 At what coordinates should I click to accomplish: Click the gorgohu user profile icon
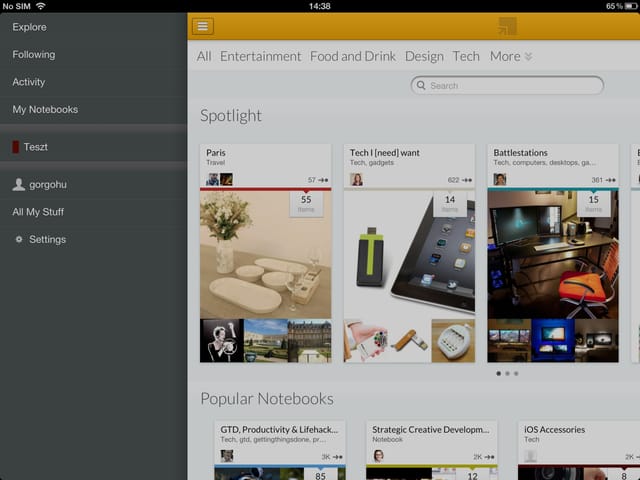point(18,184)
